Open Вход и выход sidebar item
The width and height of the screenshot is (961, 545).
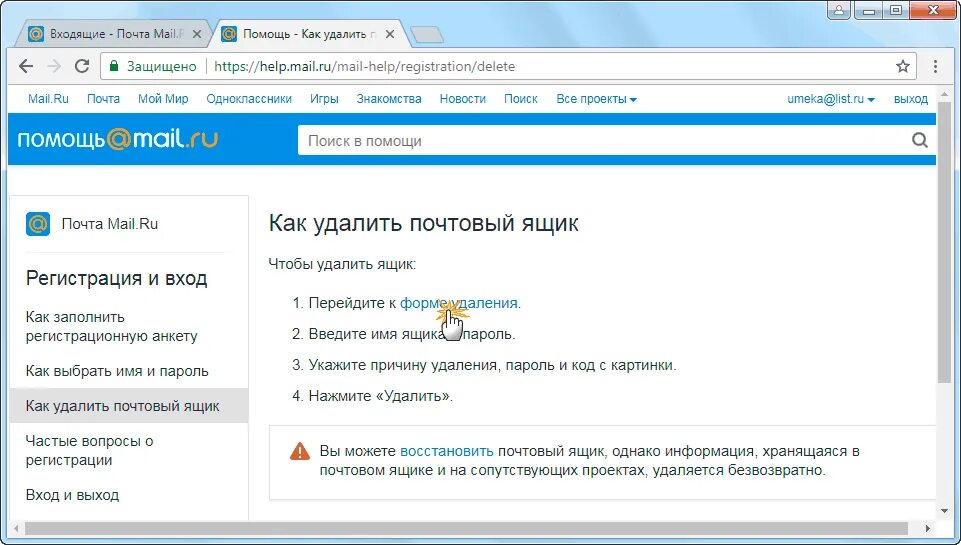coord(72,495)
